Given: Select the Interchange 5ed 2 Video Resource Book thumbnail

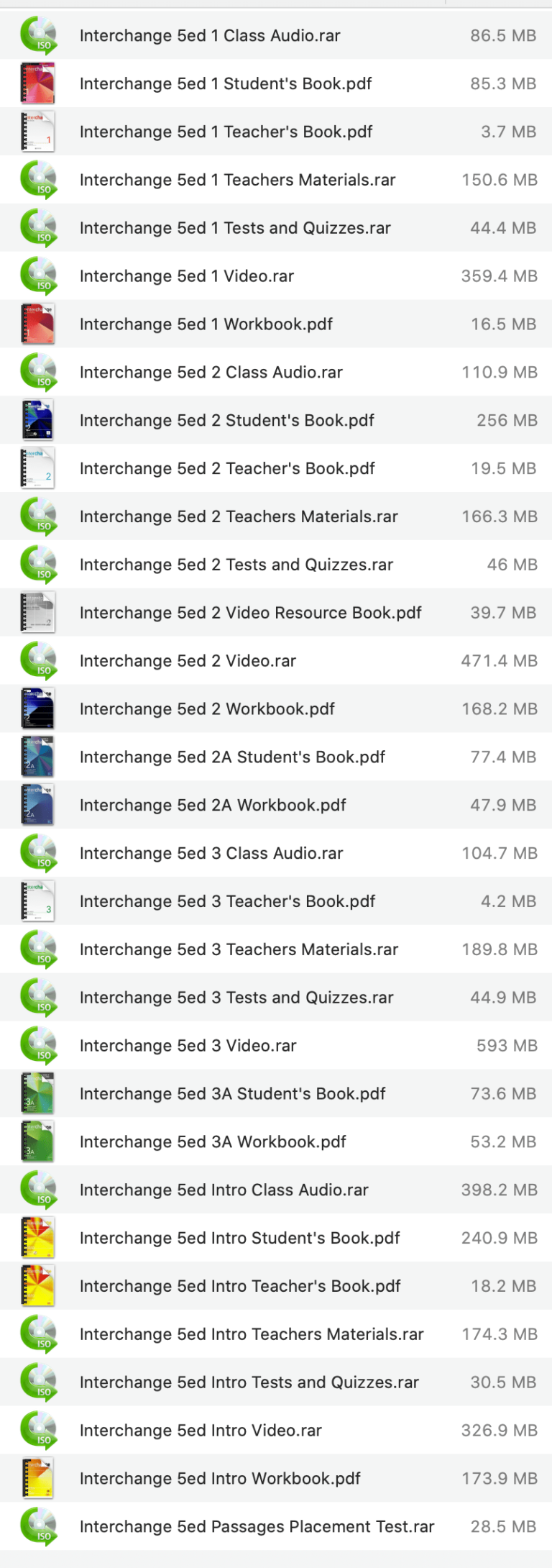Looking at the screenshot, I should pos(37,612).
